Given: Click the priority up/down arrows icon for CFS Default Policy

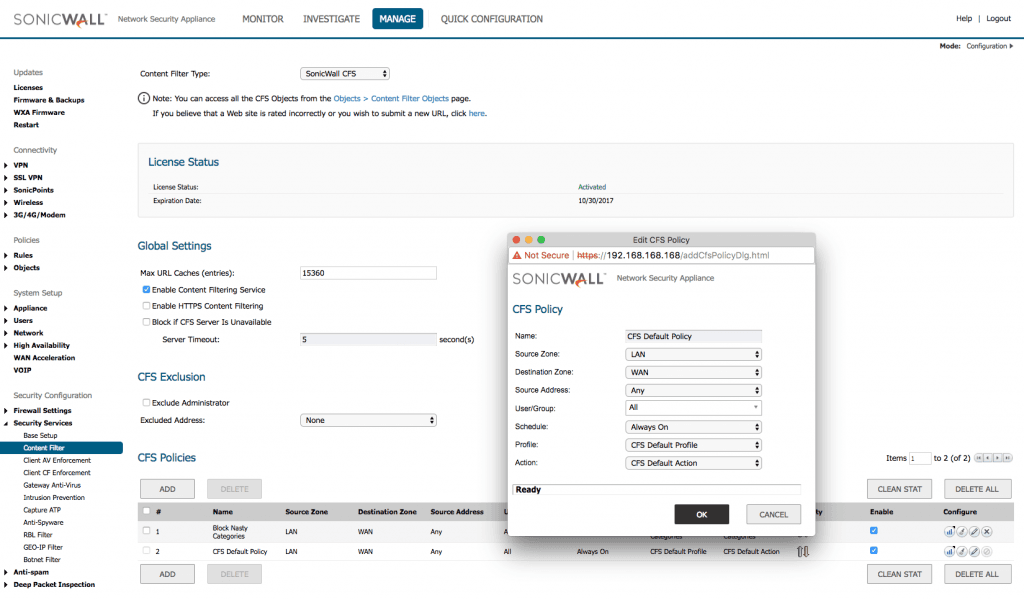Looking at the screenshot, I should coord(803,552).
